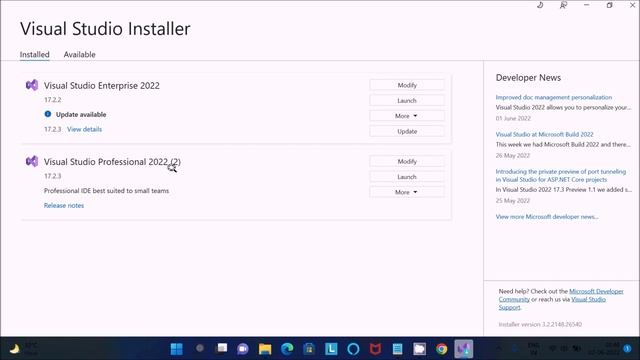The width and height of the screenshot is (640, 360).
Task: Click the 'Developer News' heading
Action: pos(528,78)
